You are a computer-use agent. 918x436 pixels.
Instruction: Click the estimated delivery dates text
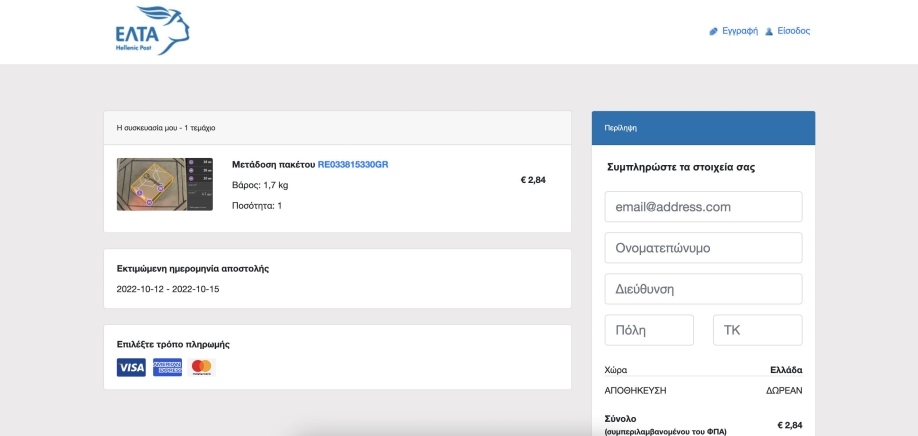point(168,289)
